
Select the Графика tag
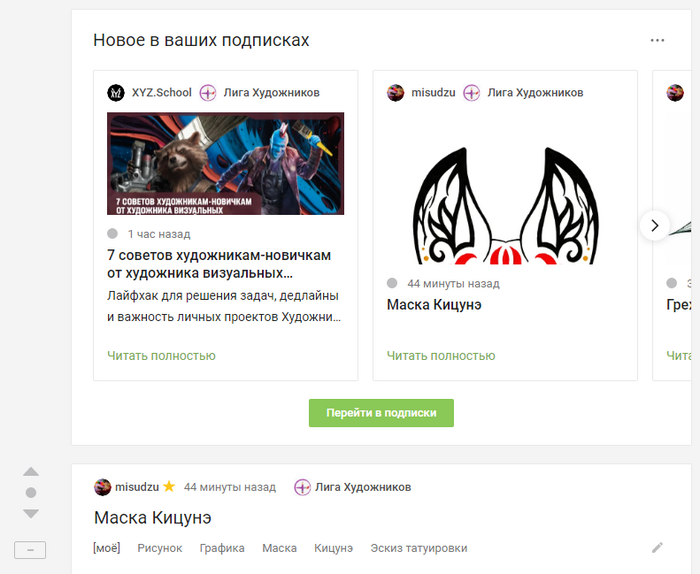coord(222,548)
